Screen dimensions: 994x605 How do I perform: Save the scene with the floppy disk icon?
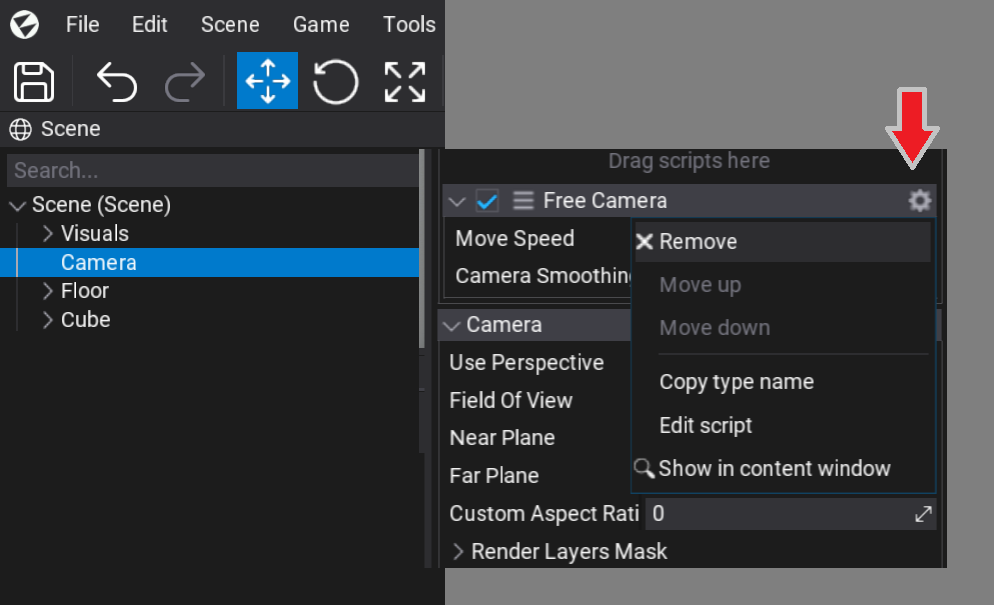pyautogui.click(x=35, y=82)
